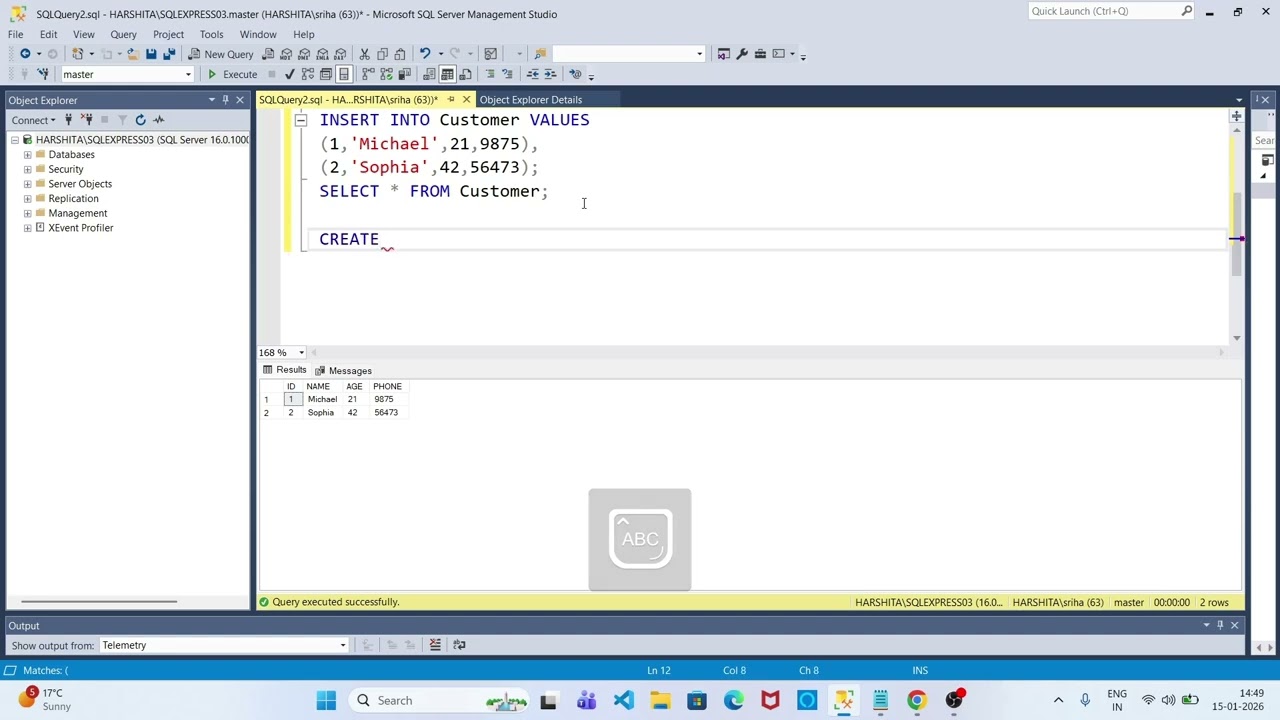Click the Display Estimated Execution Plan icon
Screen dimensions: 1280x720
click(308, 74)
